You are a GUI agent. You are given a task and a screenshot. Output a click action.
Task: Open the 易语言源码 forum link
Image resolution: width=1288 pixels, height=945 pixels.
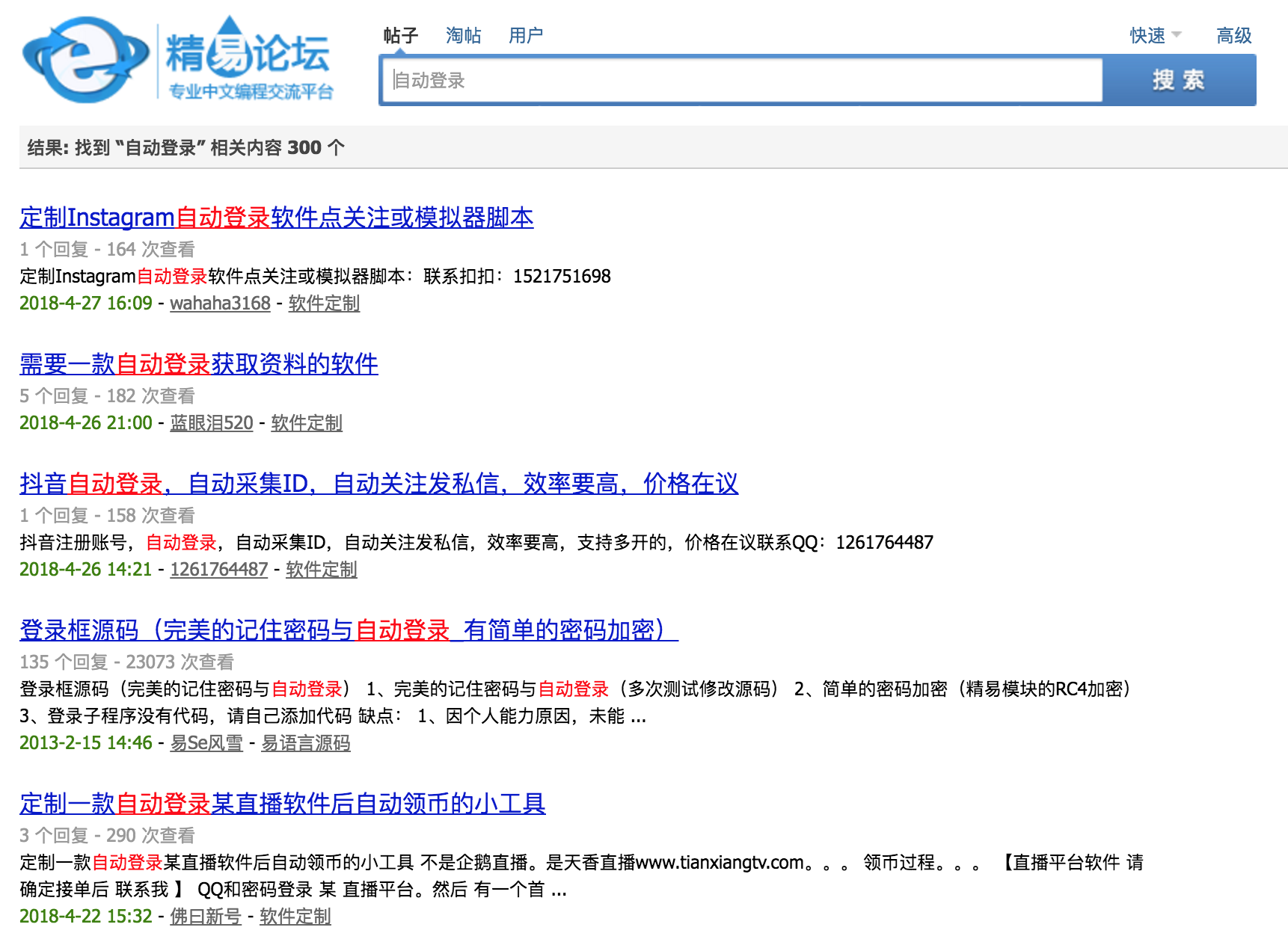(x=306, y=742)
